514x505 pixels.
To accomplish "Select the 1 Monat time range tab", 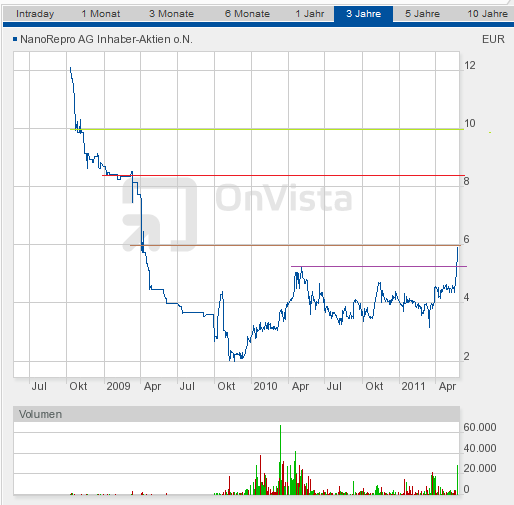I will coord(101,14).
